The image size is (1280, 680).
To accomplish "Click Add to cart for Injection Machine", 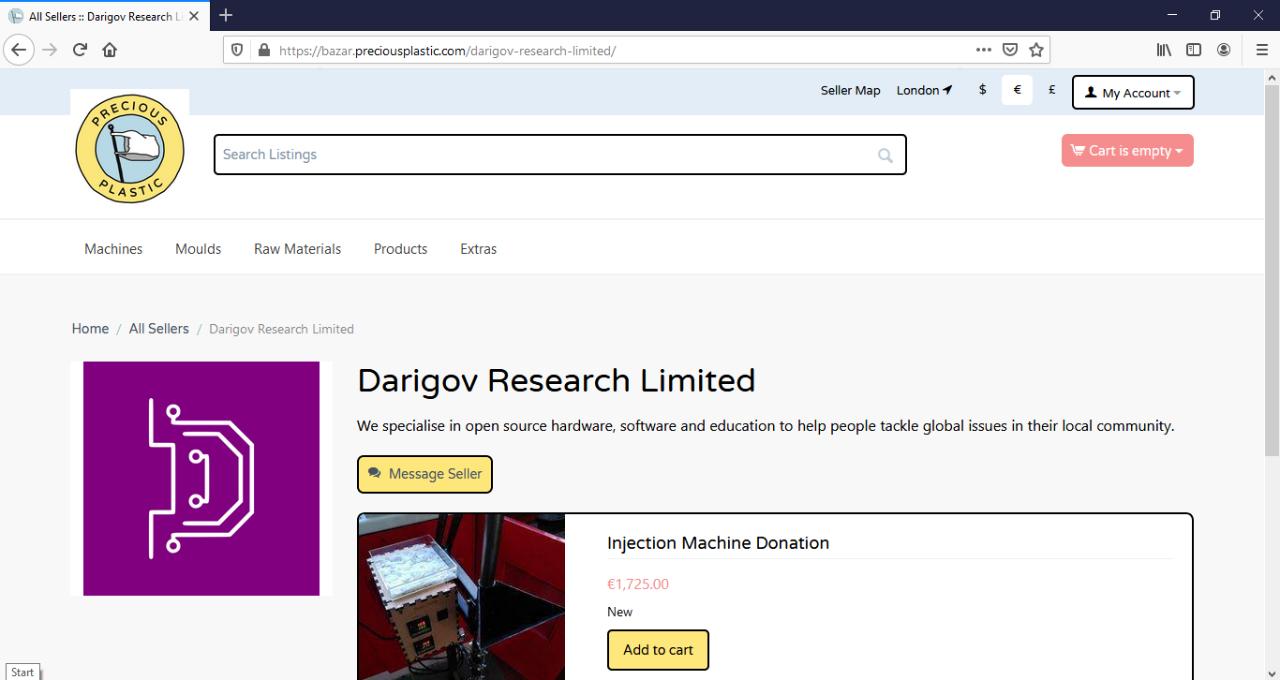I will [x=658, y=650].
